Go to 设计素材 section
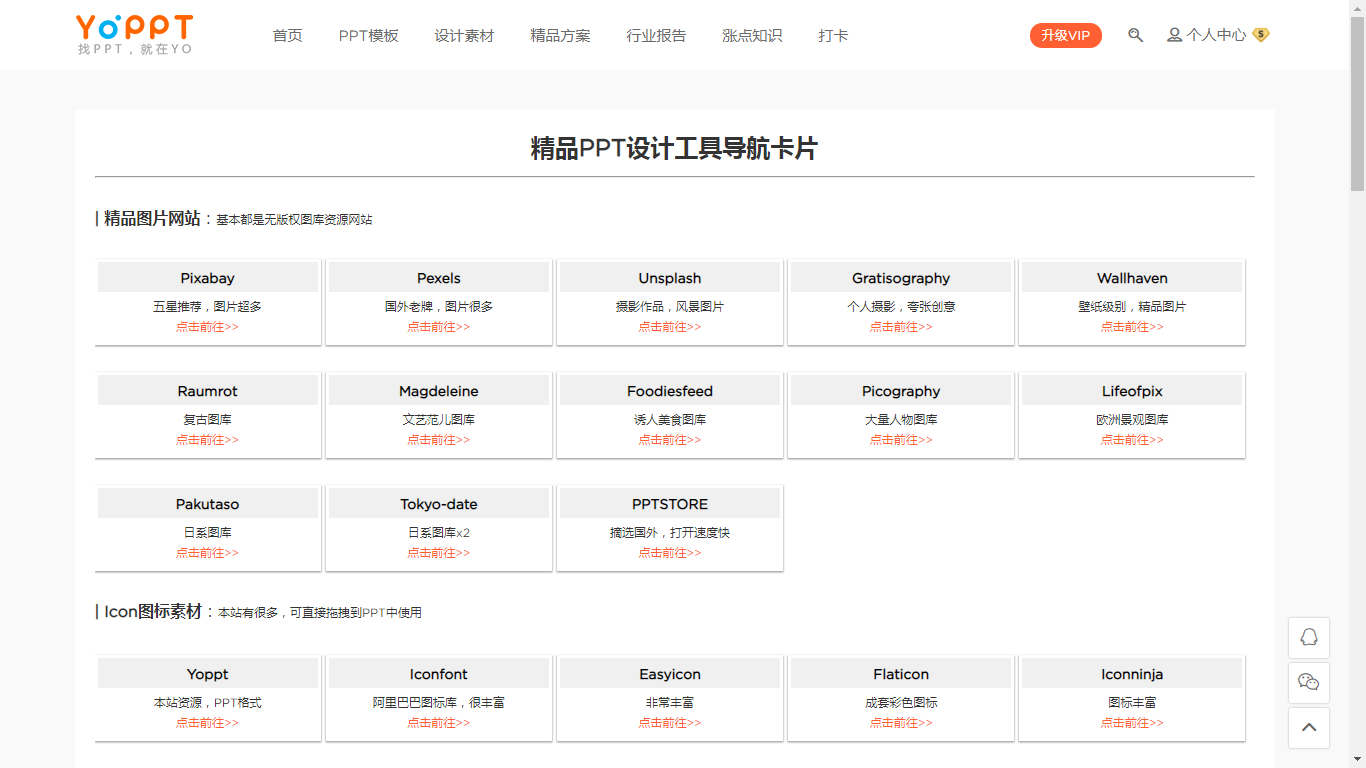 coord(464,35)
